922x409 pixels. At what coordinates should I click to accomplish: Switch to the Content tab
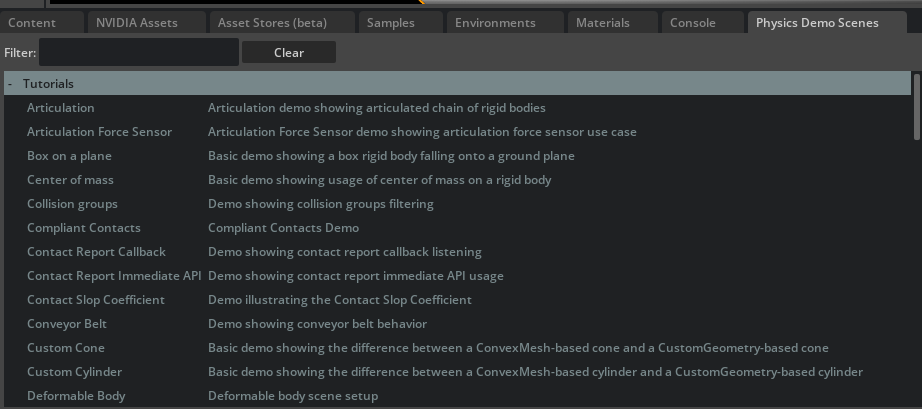coord(42,22)
